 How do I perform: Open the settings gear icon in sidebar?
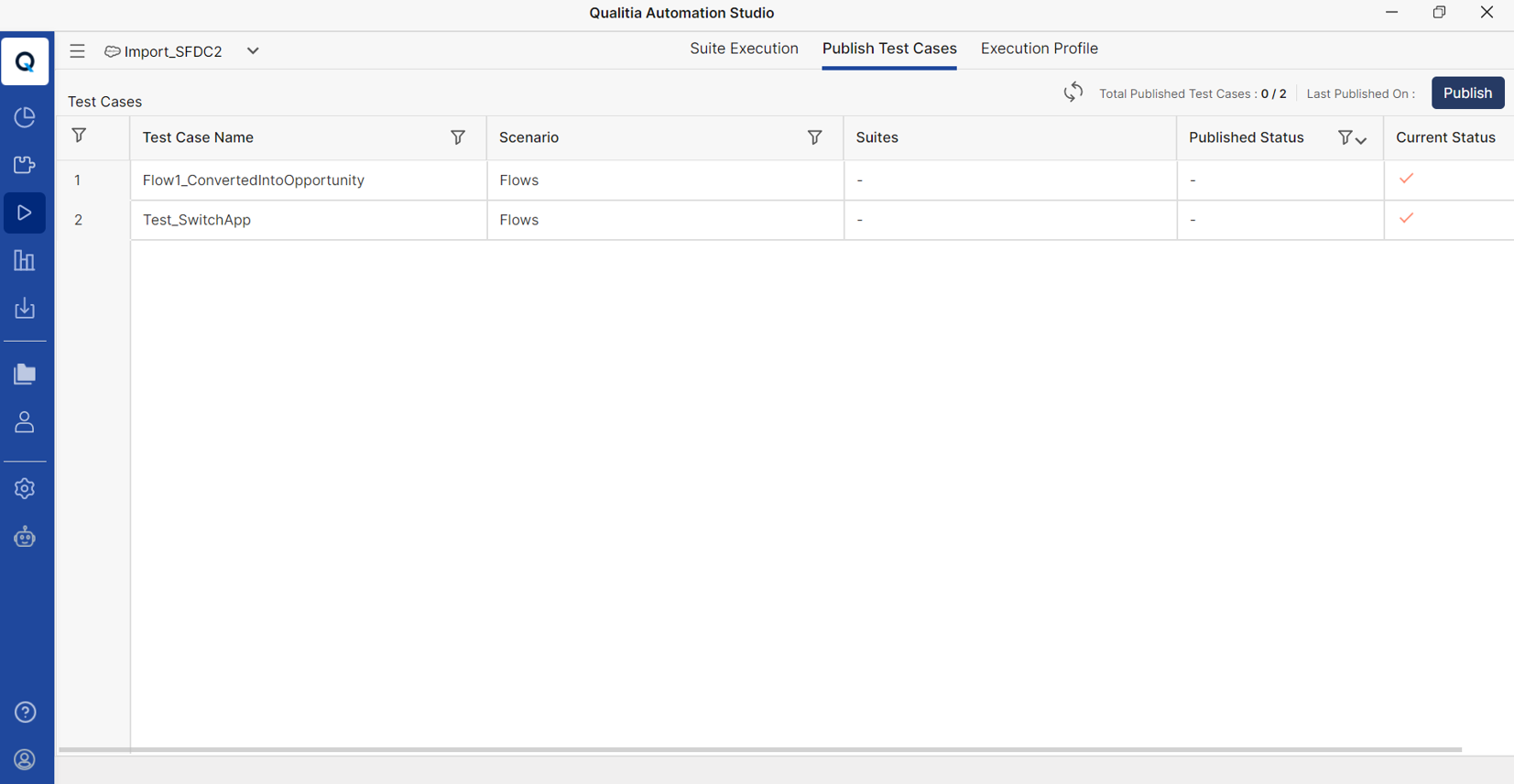[25, 488]
